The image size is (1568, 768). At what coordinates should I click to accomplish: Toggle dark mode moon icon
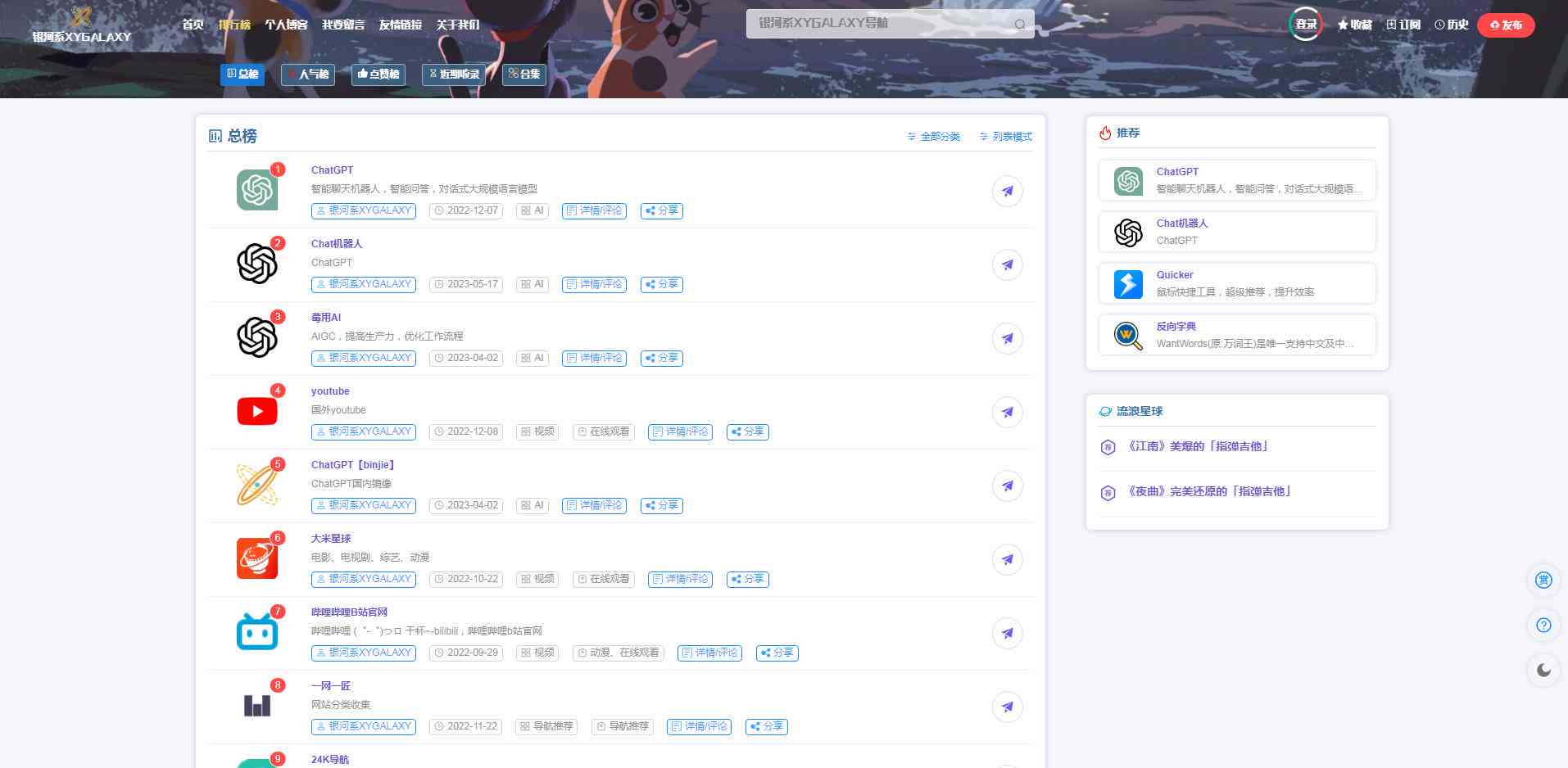[1543, 670]
